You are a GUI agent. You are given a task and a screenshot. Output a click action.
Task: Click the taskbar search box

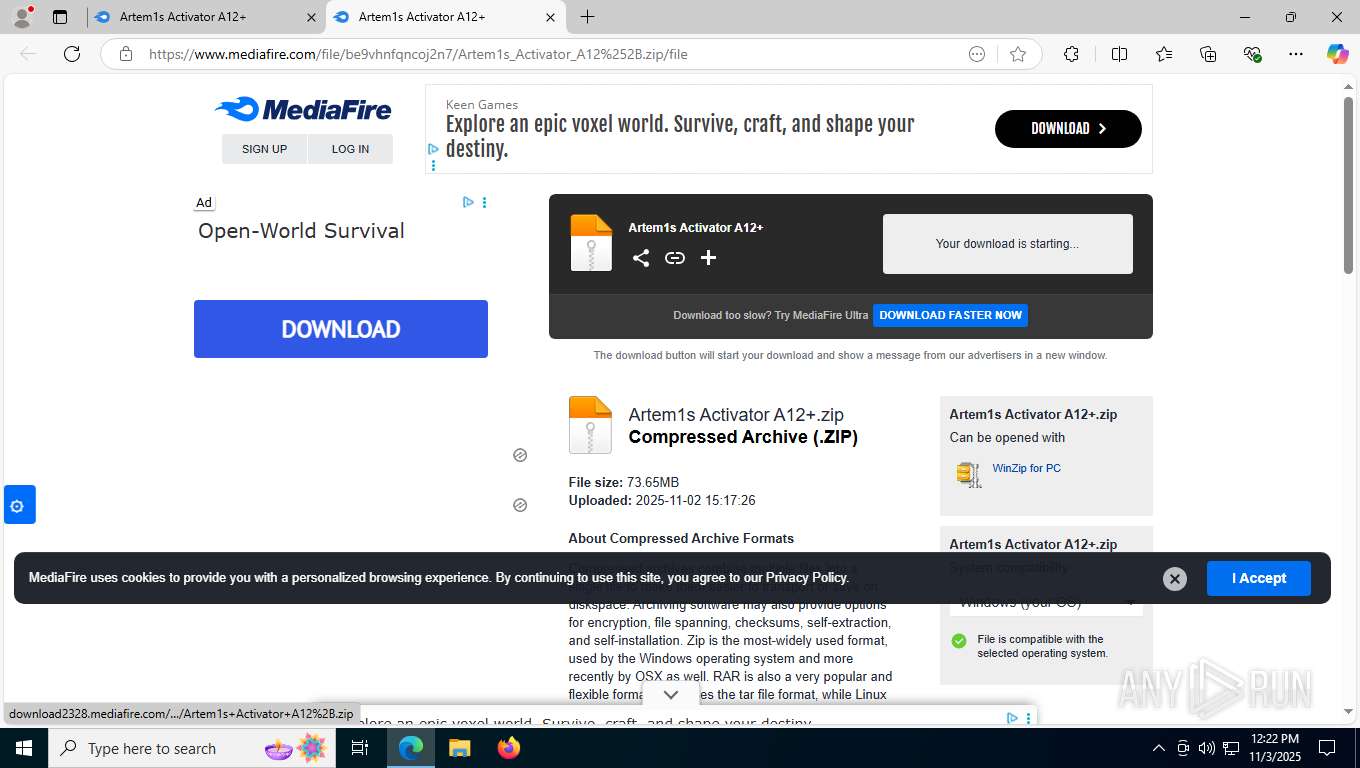tap(192, 748)
